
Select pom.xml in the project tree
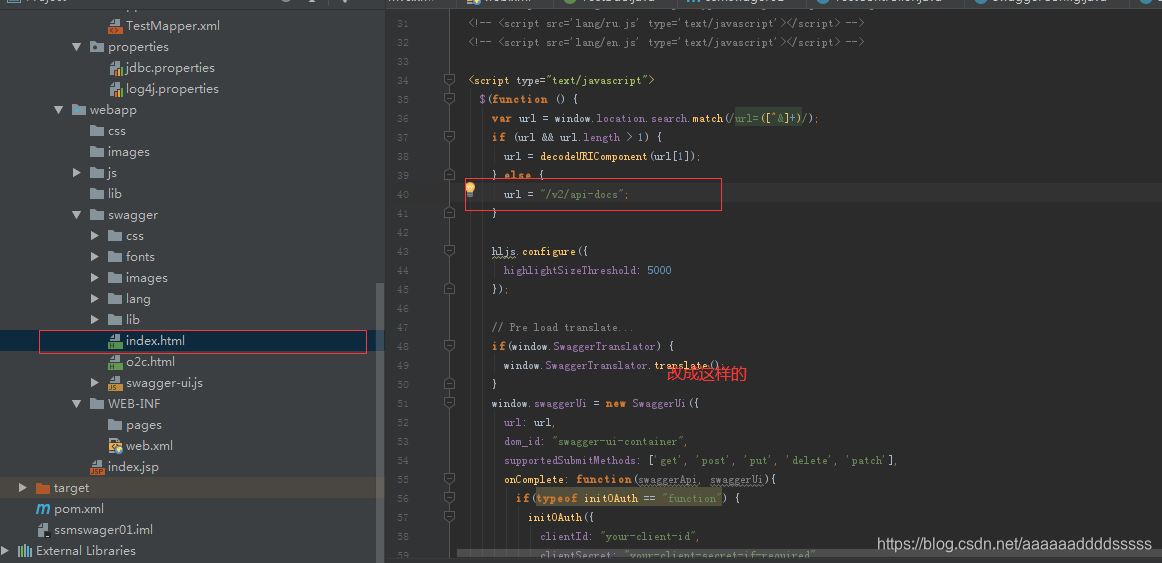pos(79,509)
